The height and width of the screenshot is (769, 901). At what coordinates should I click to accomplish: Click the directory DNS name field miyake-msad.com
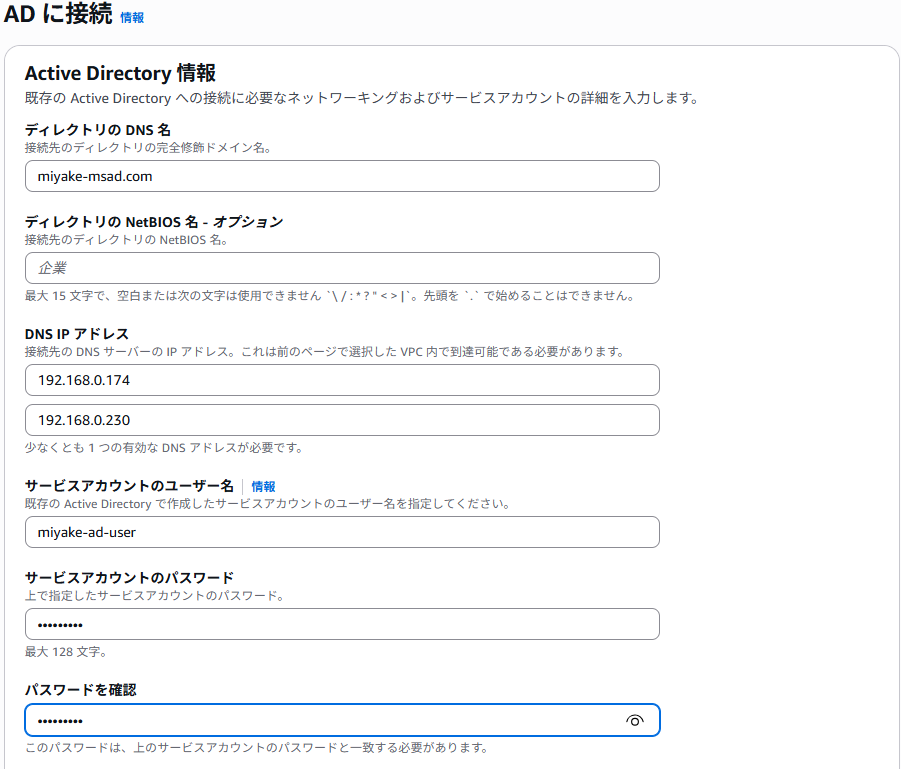[341, 176]
